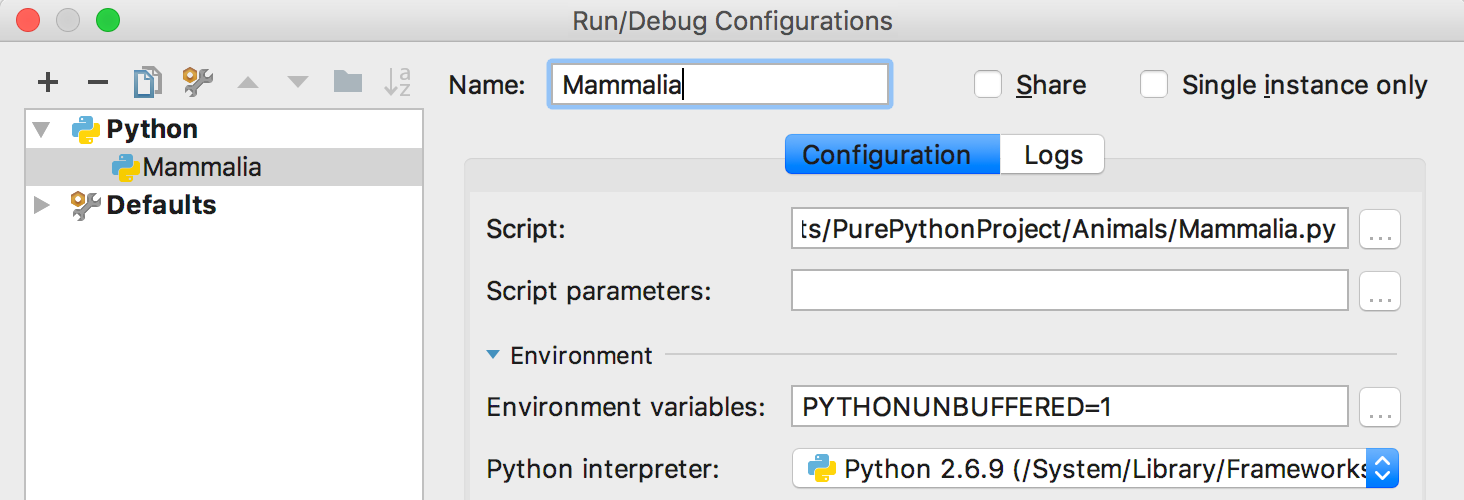This screenshot has width=1464, height=500.
Task: Click Environment variables ellipsis button
Action: [x=1380, y=408]
